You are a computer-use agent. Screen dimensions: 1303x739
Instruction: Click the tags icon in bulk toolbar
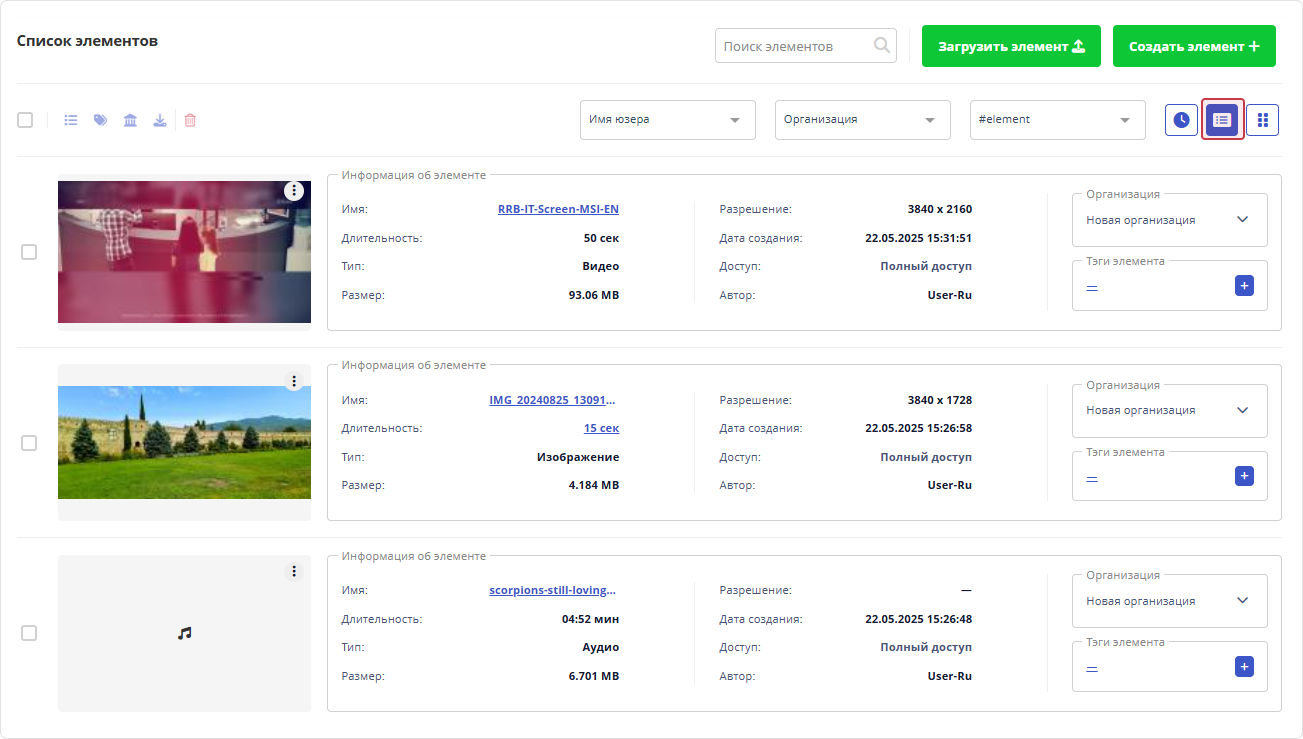tap(100, 120)
